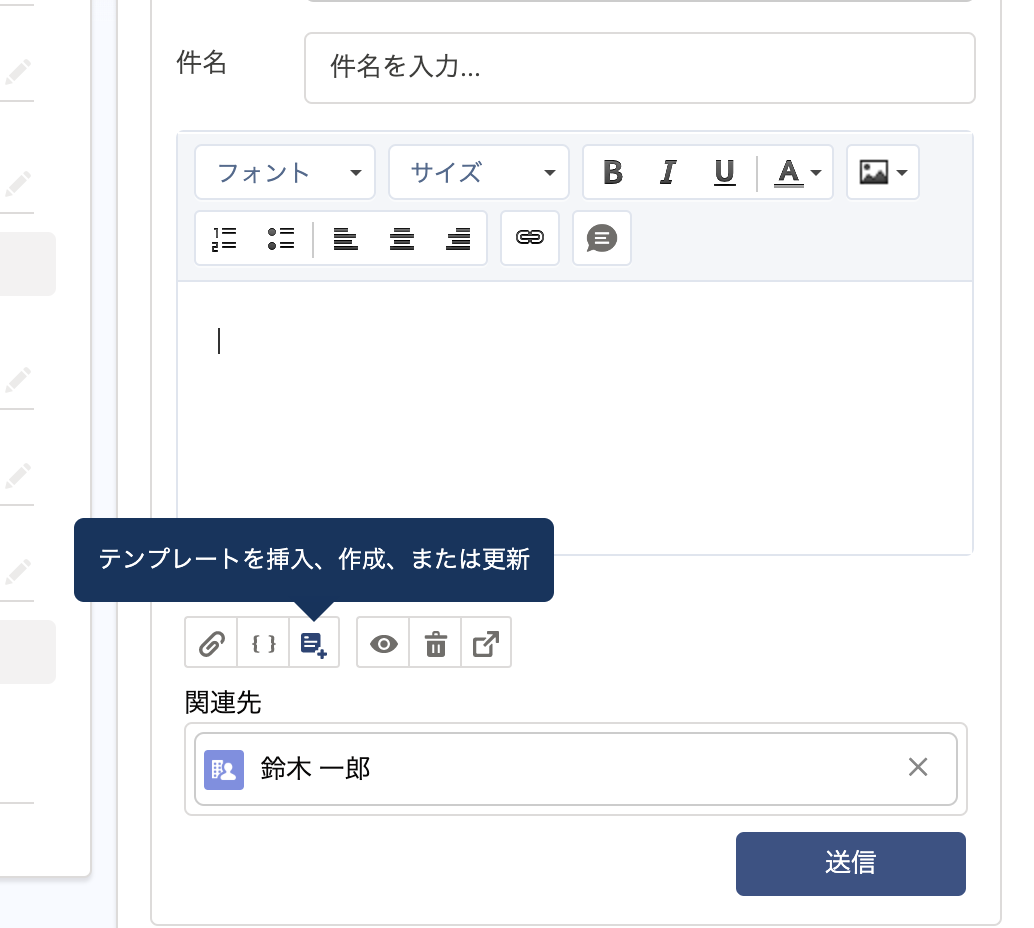Image resolution: width=1034 pixels, height=928 pixels.
Task: Open the insert image dropdown
Action: tap(883, 173)
